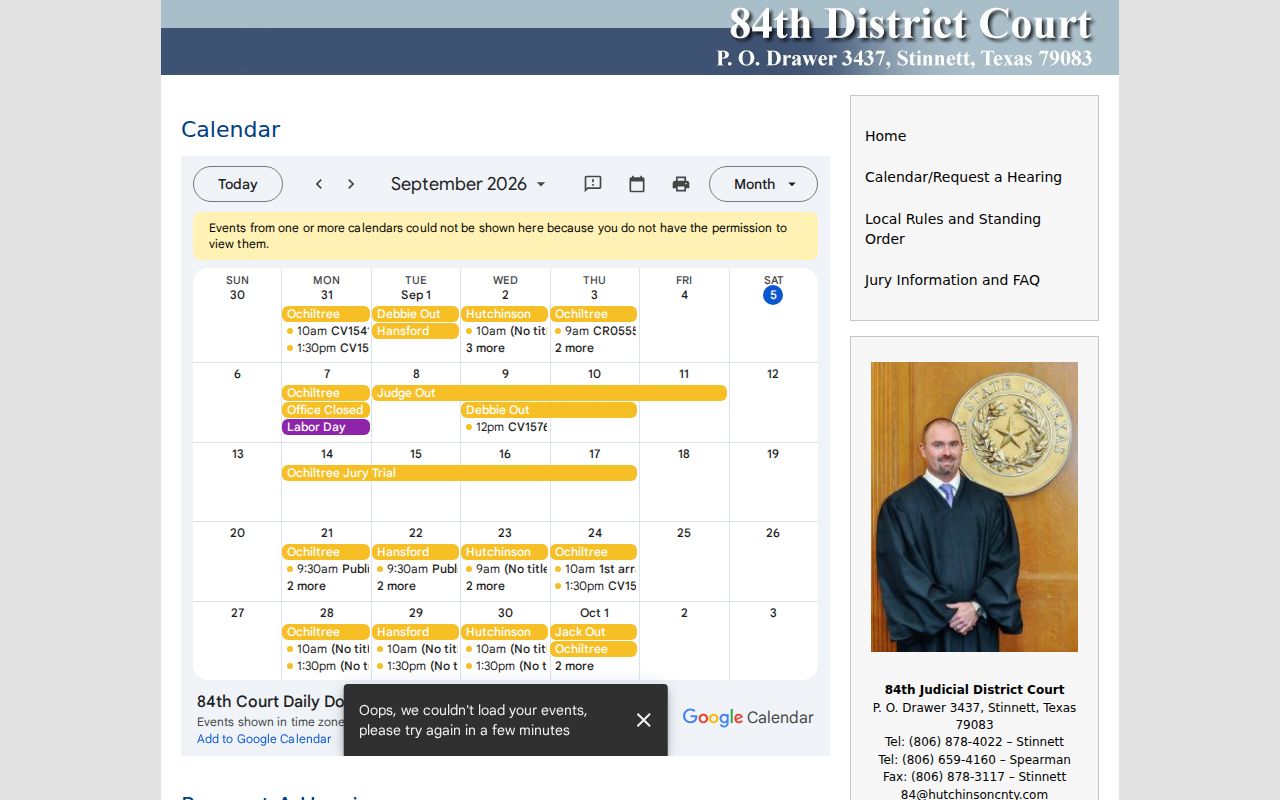
Task: Open the 9:30am Publ event on Sep 21
Action: point(326,569)
